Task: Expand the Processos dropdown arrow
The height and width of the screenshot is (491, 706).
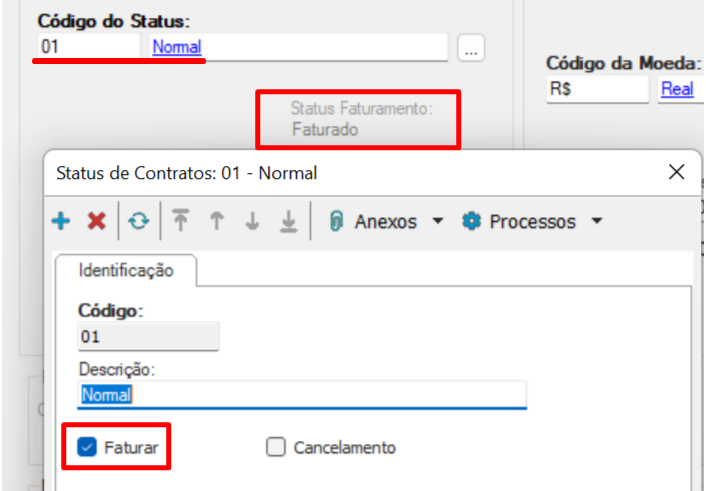Action: pos(597,221)
